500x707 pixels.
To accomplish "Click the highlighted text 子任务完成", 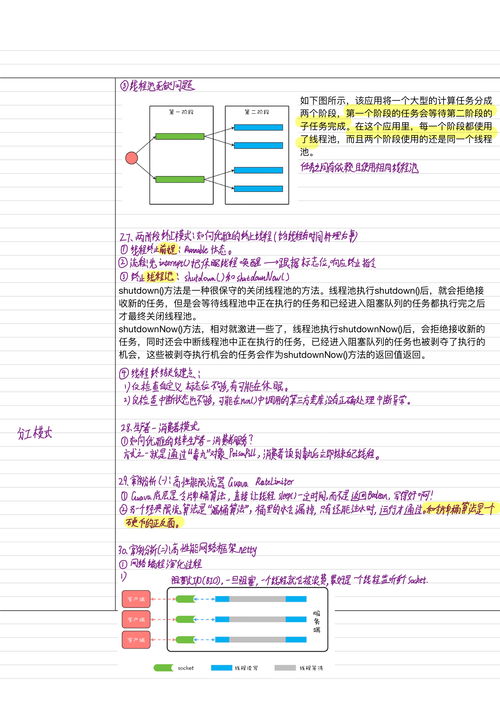I will tap(323, 126).
